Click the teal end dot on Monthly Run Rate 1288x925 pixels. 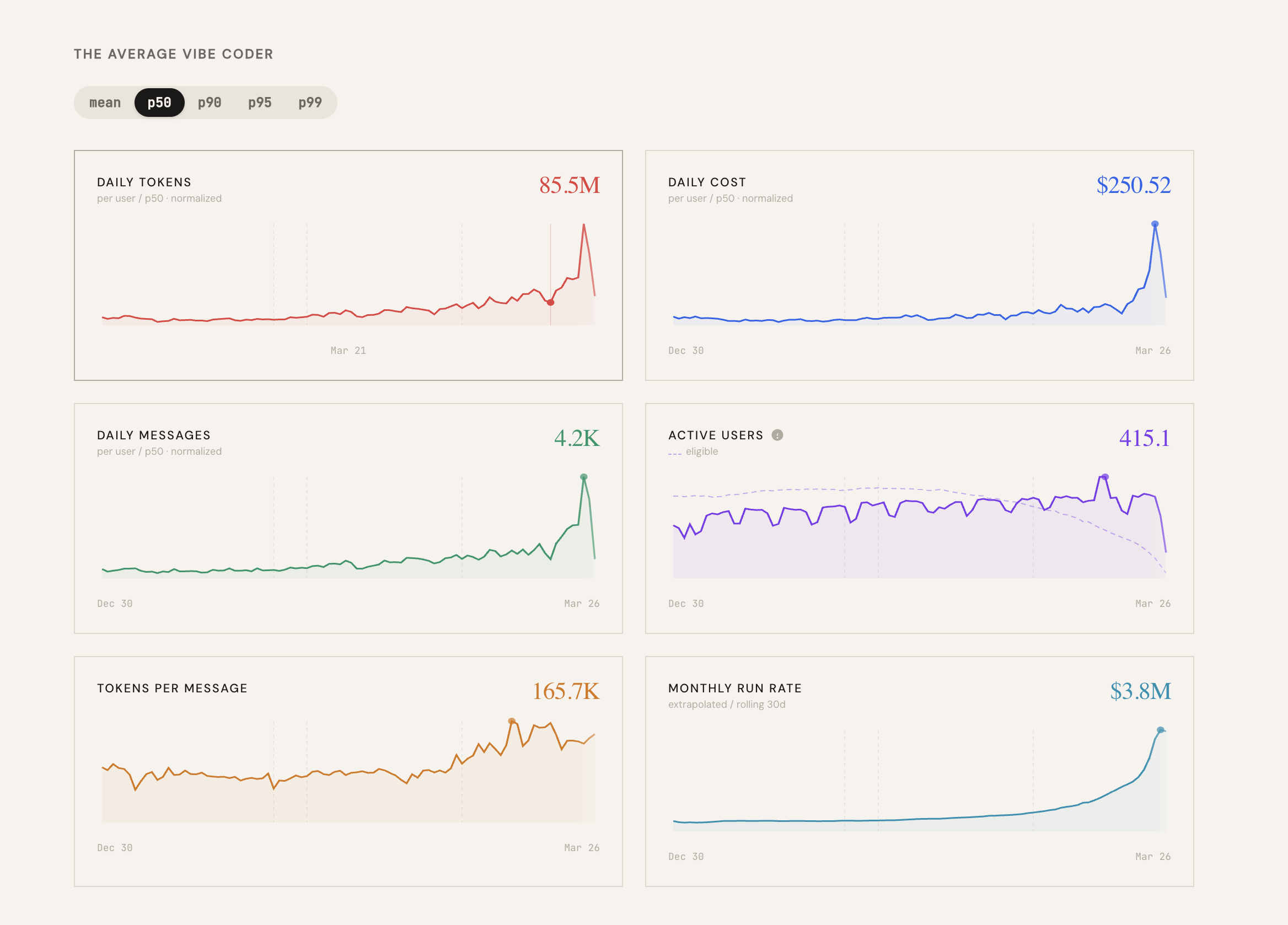(x=1160, y=730)
